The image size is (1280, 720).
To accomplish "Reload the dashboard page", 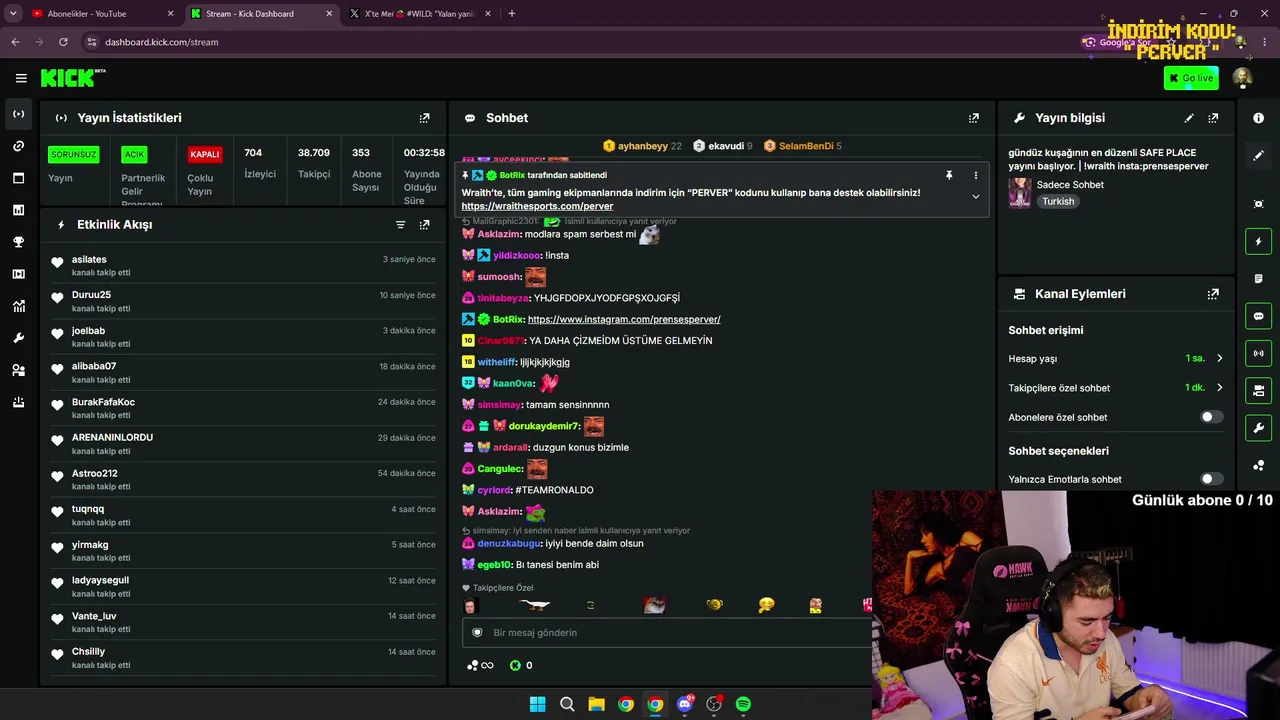I will pos(63,42).
